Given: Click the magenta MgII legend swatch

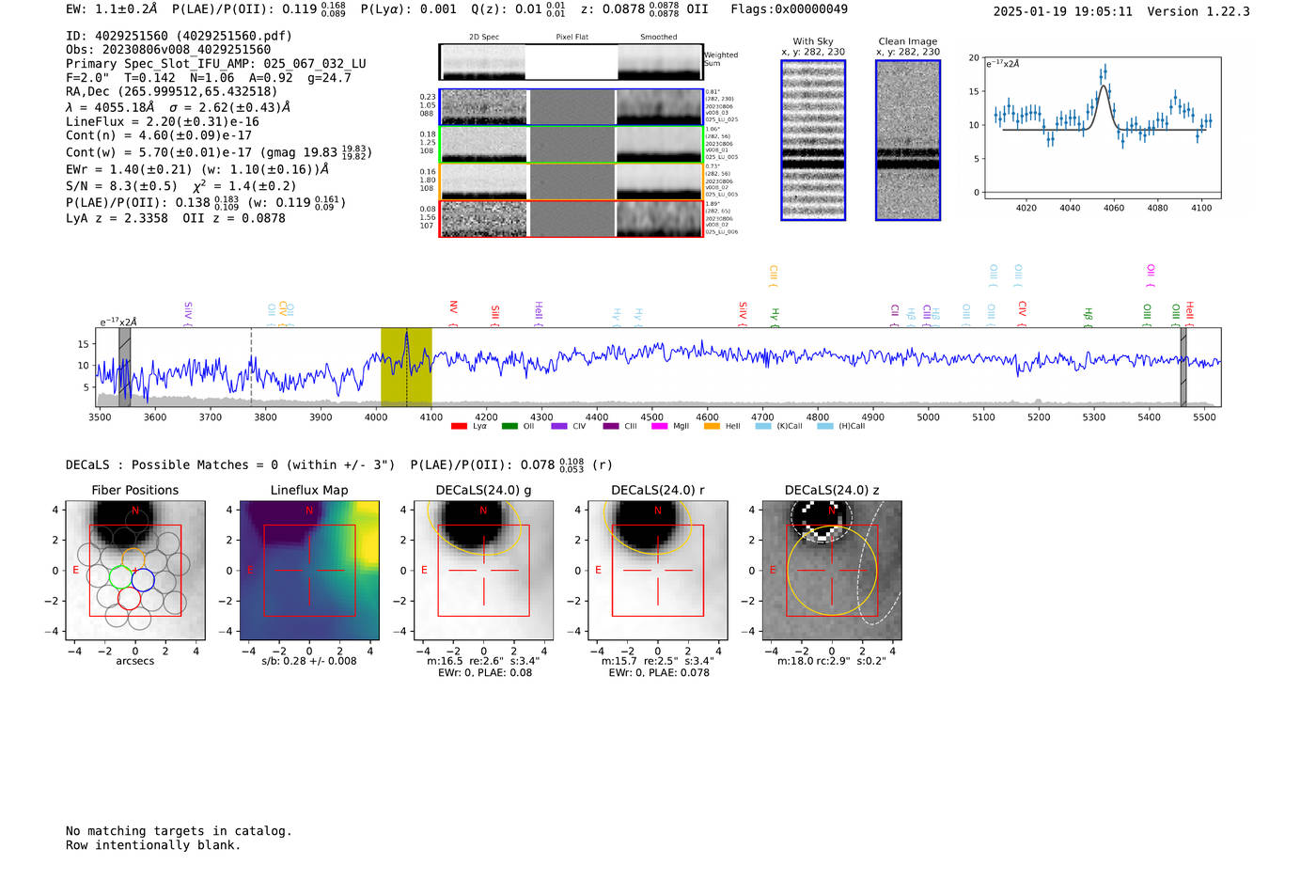Looking at the screenshot, I should tap(660, 426).
